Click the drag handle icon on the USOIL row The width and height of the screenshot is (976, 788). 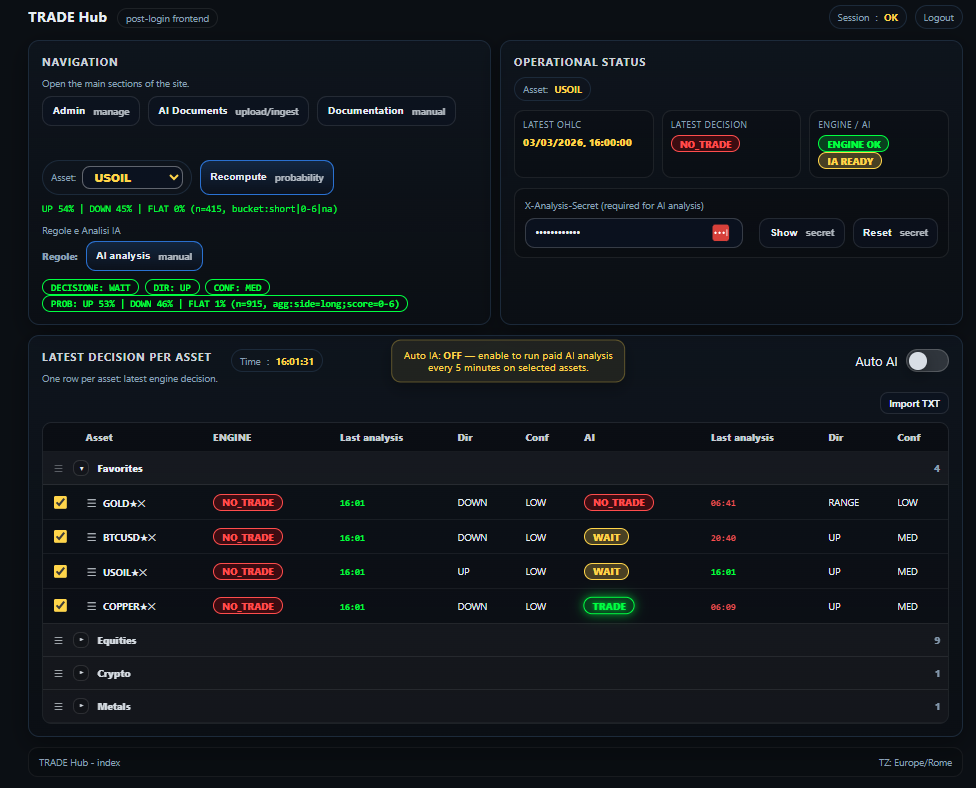point(91,571)
